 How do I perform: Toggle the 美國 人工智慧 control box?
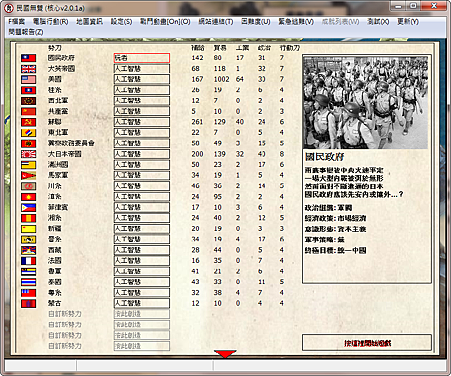coord(142,79)
